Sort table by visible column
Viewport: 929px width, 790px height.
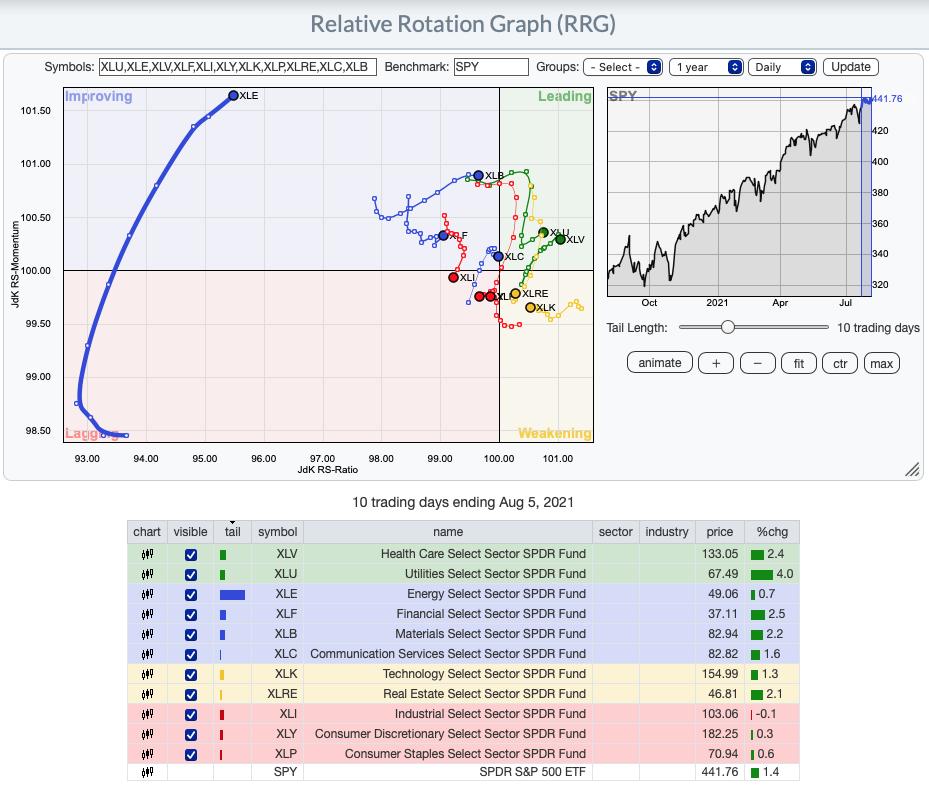pyautogui.click(x=190, y=532)
